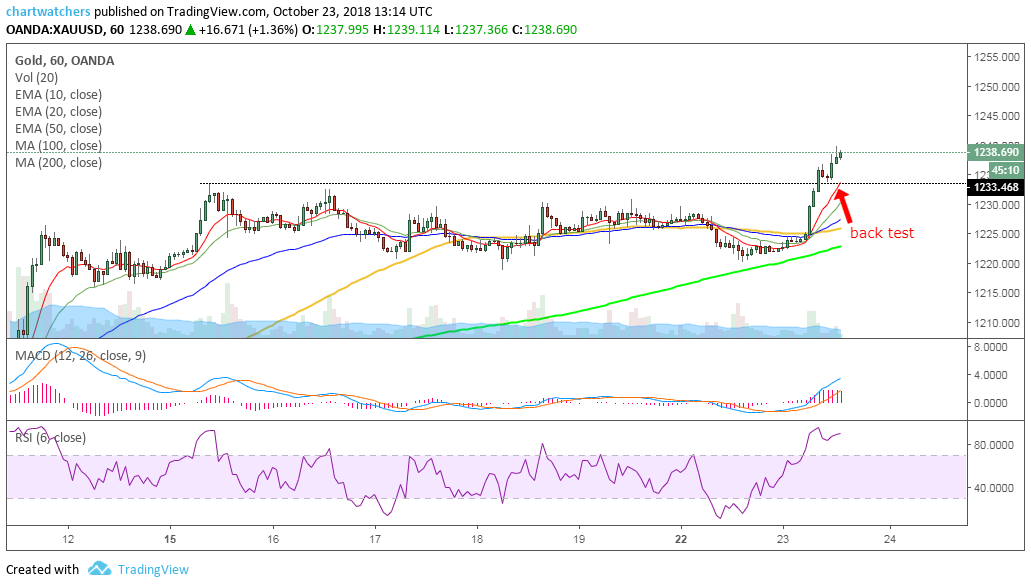Click date 12 on time axis
Viewport: 1031px width, 587px height.
[68, 539]
